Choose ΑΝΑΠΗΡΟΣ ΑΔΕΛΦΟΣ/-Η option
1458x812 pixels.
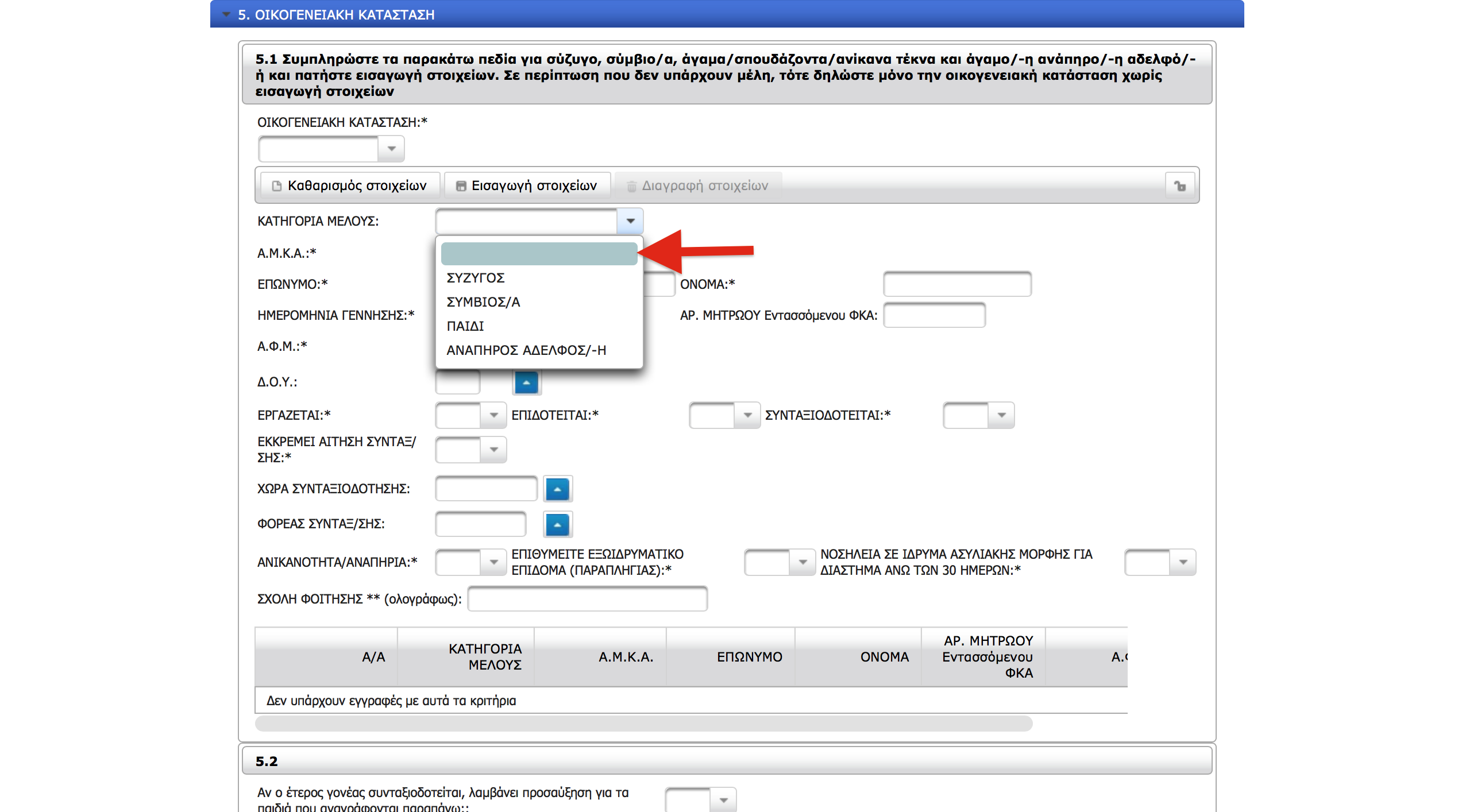pyautogui.click(x=526, y=350)
